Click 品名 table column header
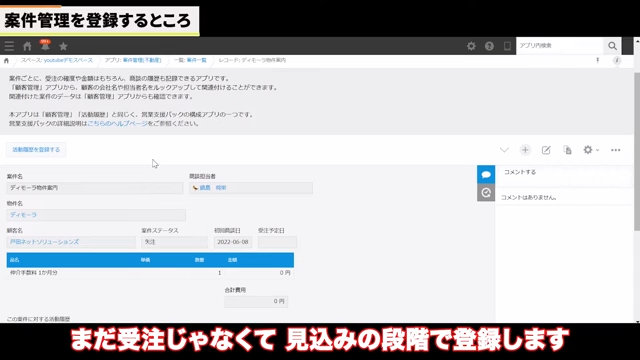This screenshot has width=640, height=360. pos(14,260)
